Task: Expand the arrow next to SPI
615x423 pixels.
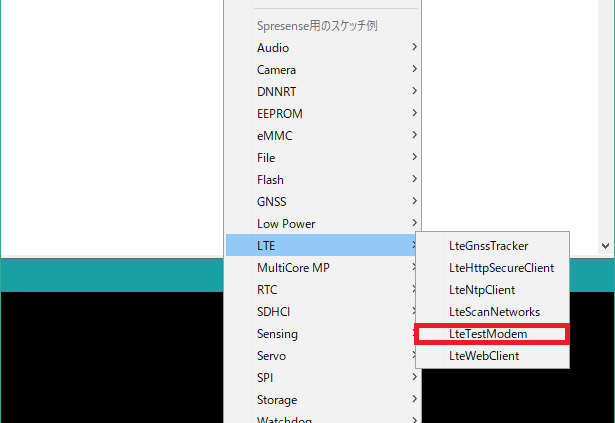Action: coord(414,376)
